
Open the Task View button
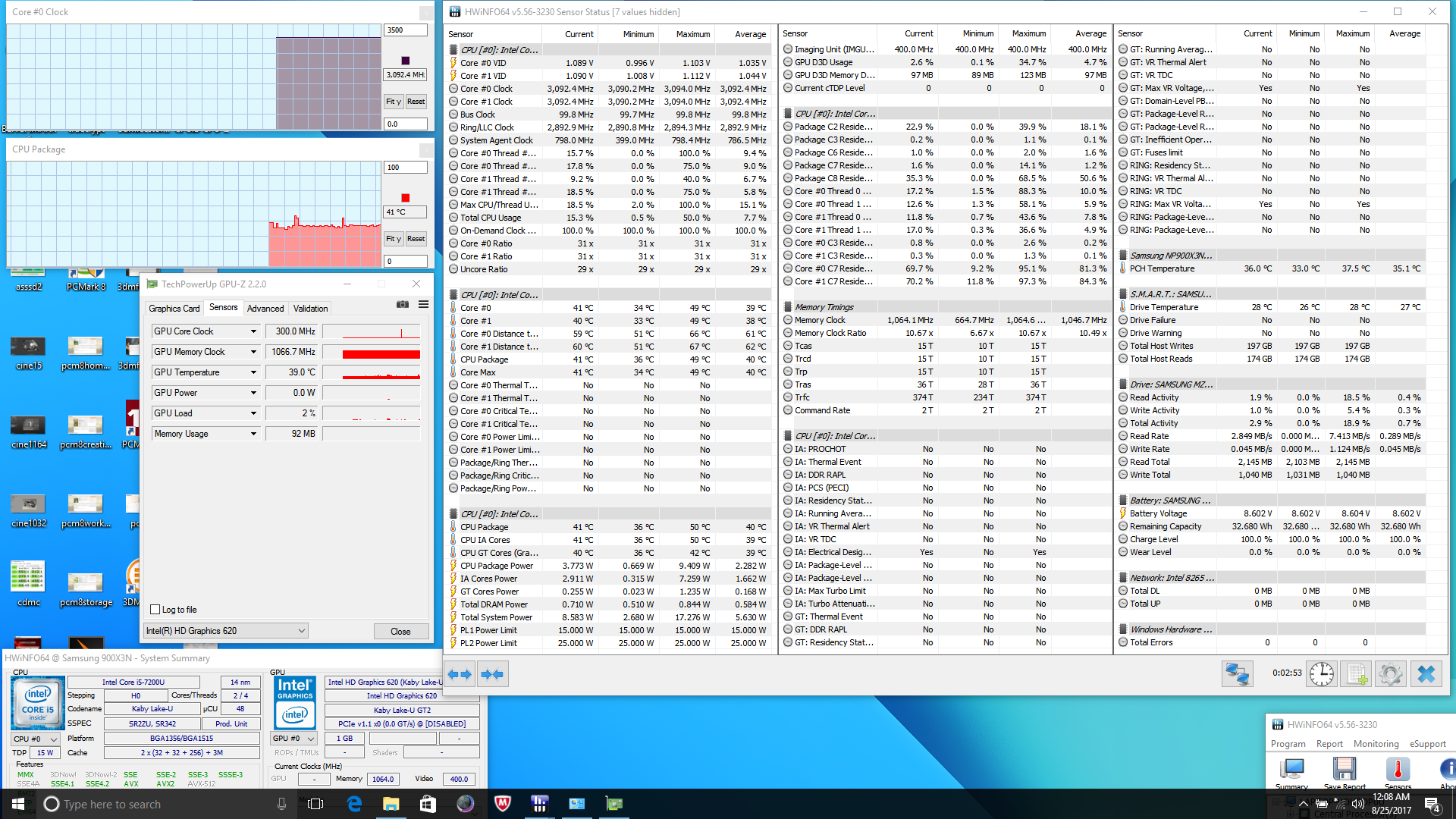[315, 804]
